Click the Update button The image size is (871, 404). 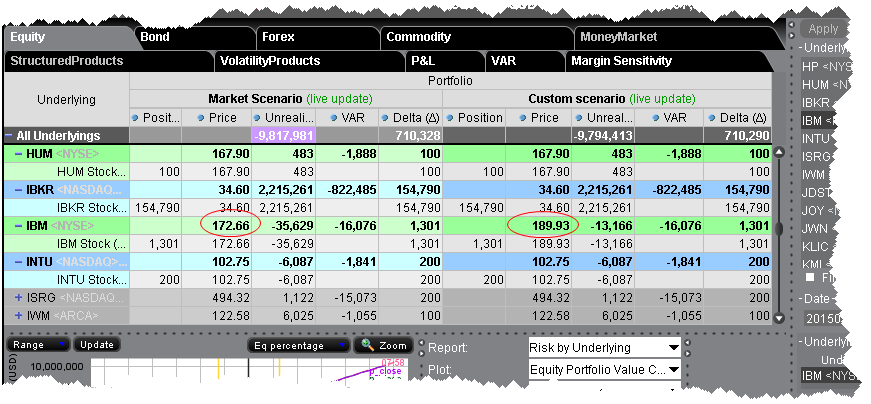click(96, 344)
